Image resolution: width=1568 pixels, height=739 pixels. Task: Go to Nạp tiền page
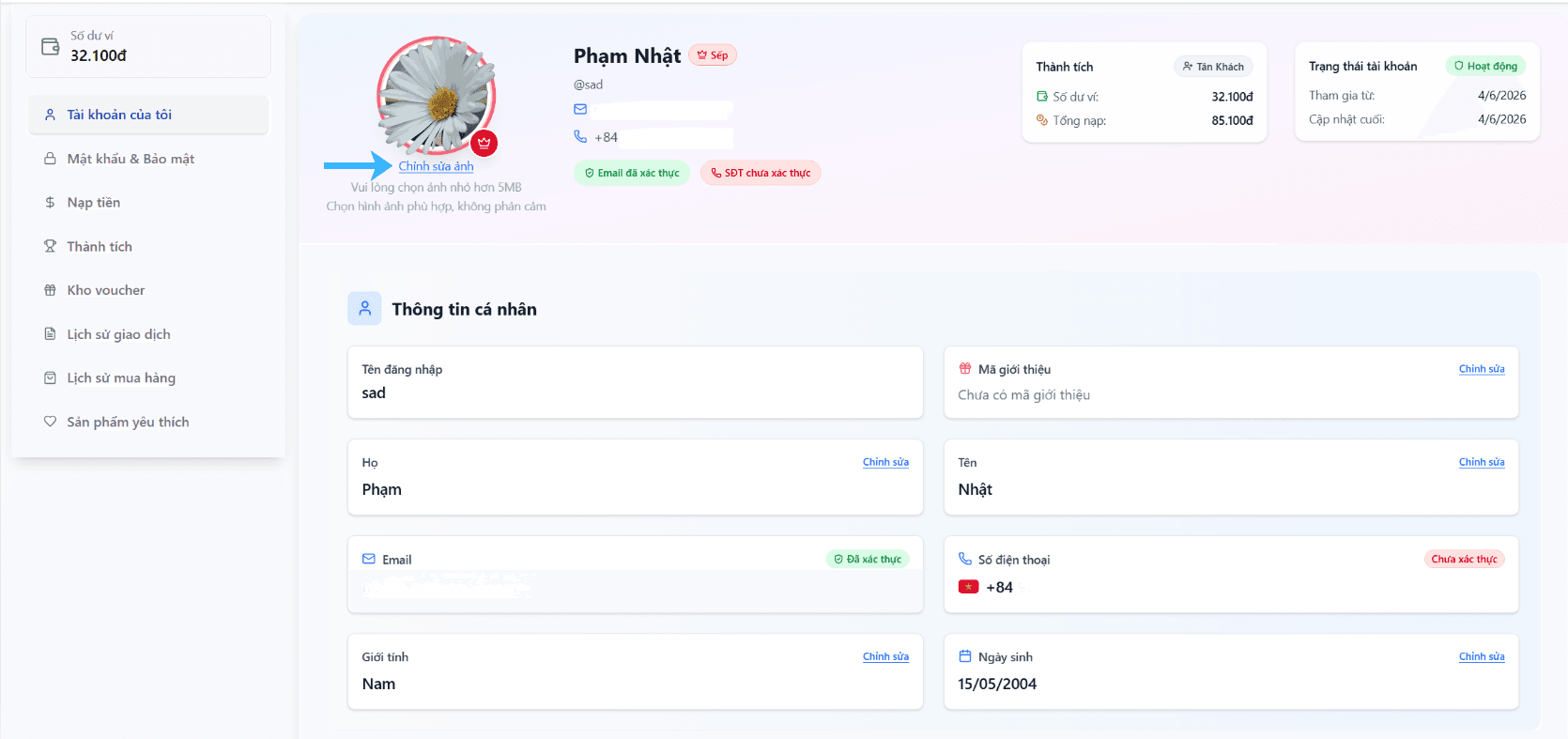click(148, 202)
